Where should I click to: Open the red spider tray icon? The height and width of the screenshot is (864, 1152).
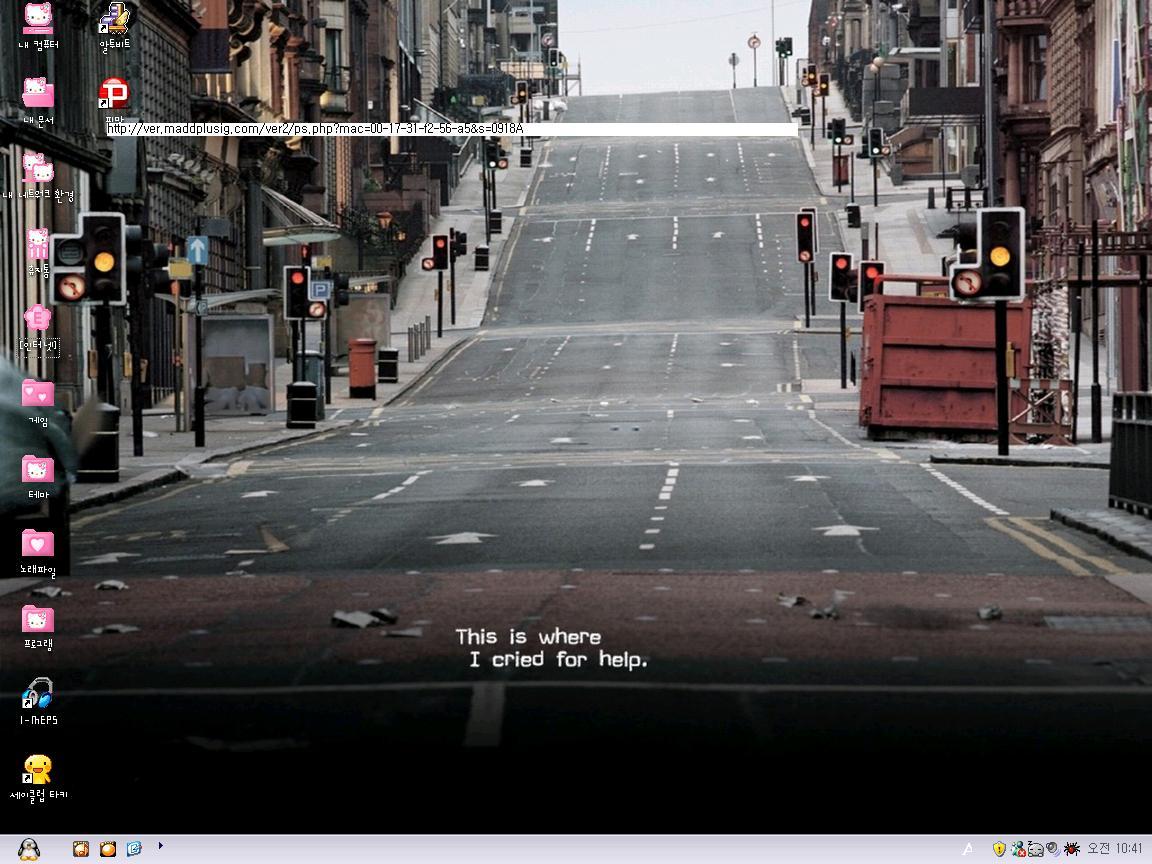[x=1071, y=849]
